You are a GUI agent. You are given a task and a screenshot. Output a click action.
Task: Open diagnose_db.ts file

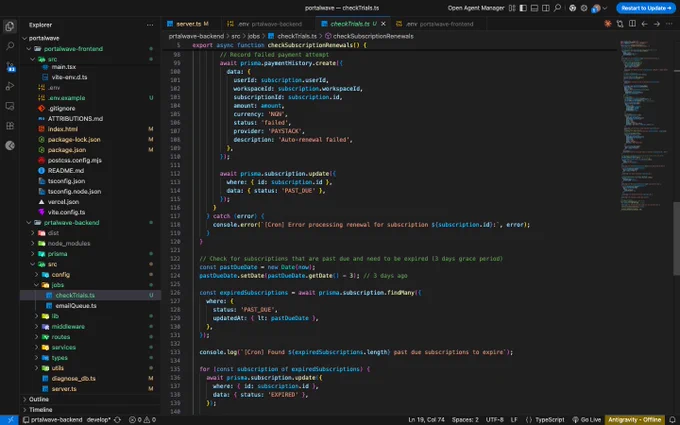pyautogui.click(x=73, y=379)
